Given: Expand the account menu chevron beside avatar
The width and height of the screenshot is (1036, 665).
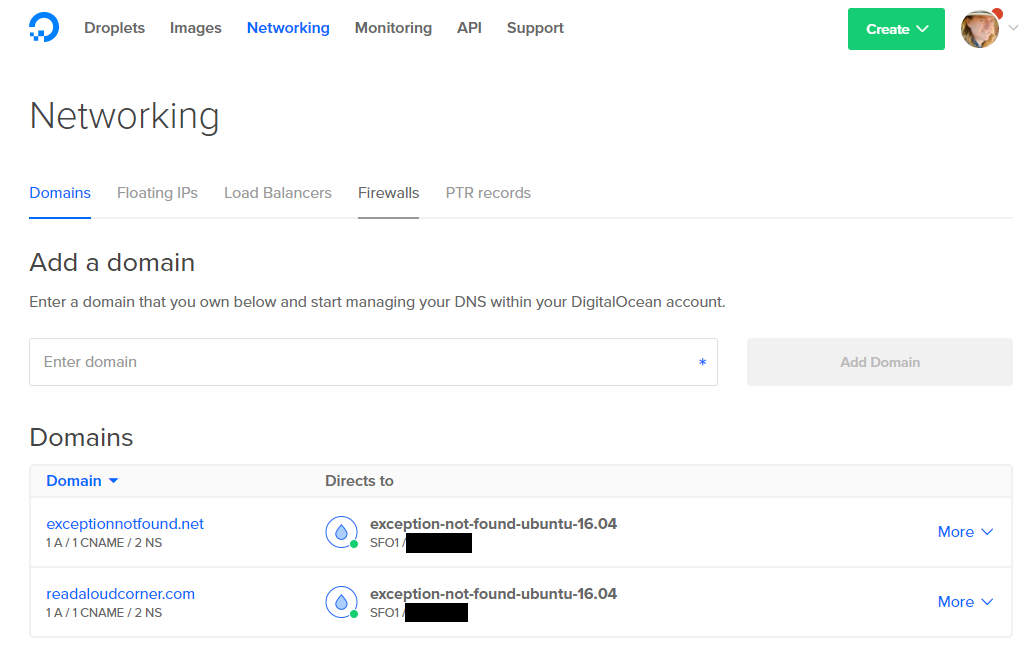Looking at the screenshot, I should coord(1014,28).
